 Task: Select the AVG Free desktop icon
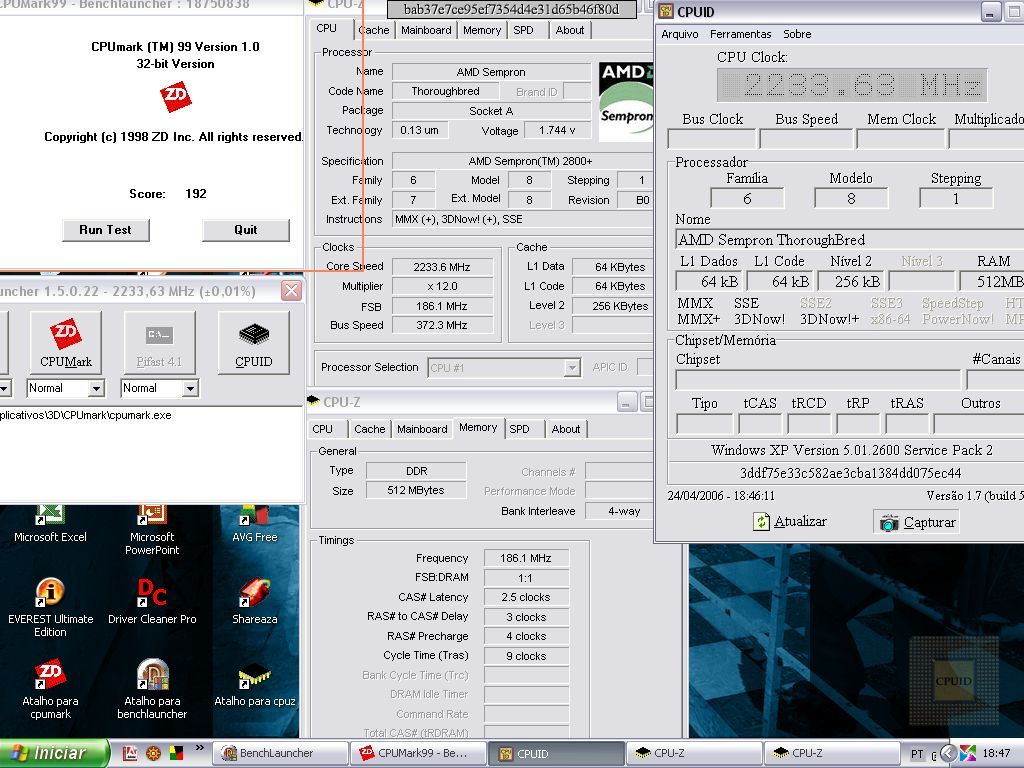(255, 524)
